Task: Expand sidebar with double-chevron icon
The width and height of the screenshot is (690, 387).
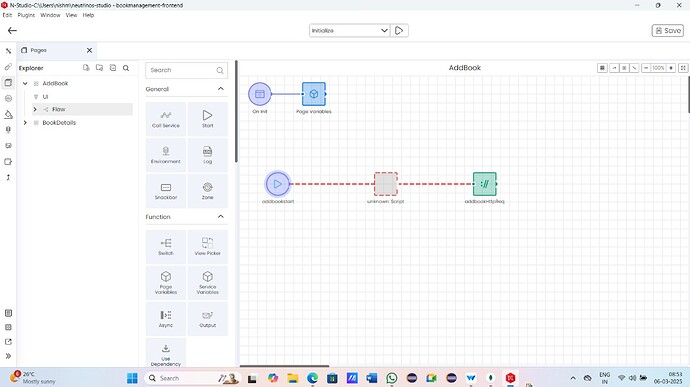Action: point(8,356)
